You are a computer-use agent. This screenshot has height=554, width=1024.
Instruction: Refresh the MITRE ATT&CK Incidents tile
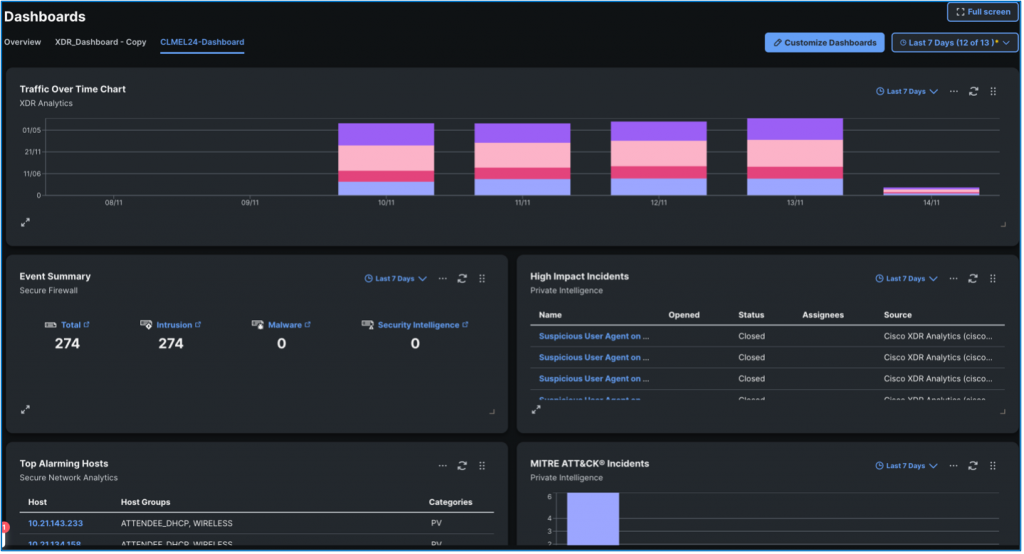pyautogui.click(x=973, y=465)
